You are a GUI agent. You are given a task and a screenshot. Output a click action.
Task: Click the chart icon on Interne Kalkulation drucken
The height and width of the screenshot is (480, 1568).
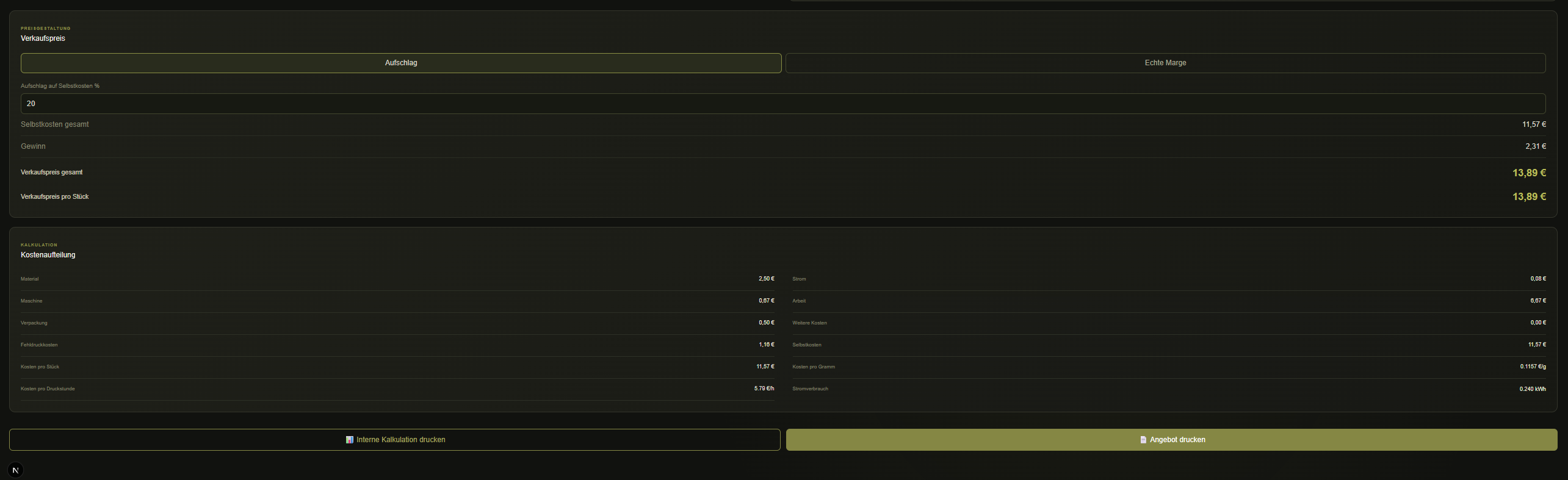pos(349,440)
